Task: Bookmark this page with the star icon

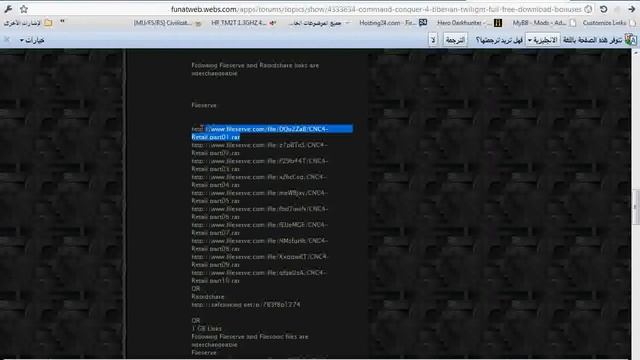Action: [x=24, y=9]
